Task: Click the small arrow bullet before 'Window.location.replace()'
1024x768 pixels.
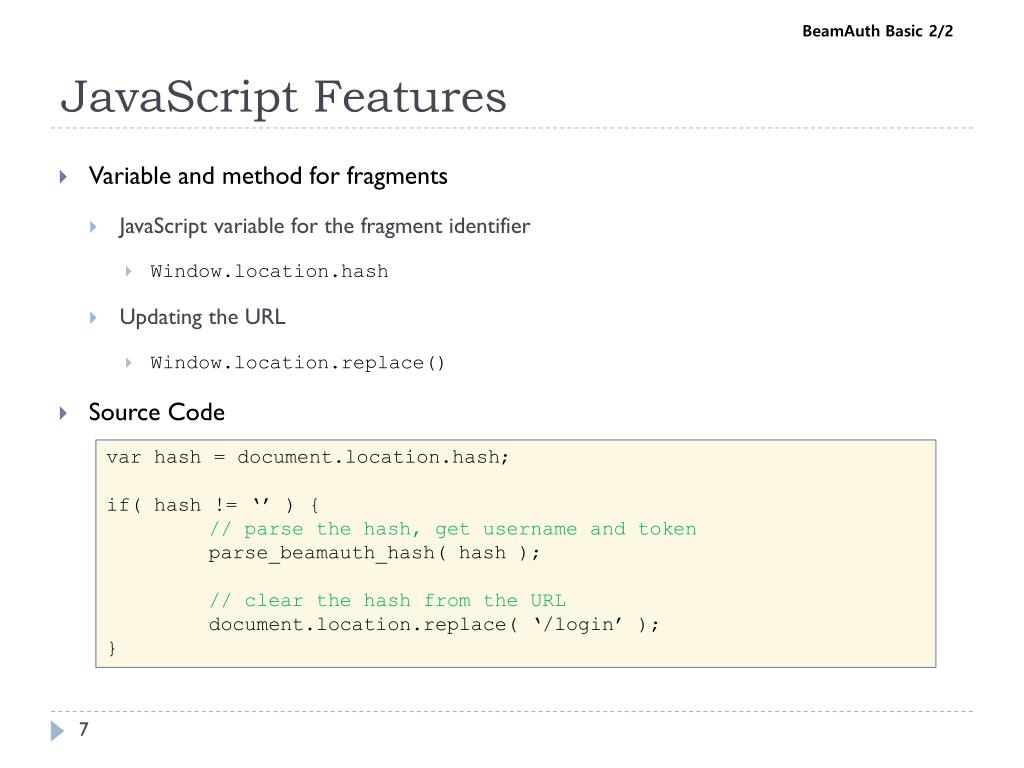Action: point(129,362)
